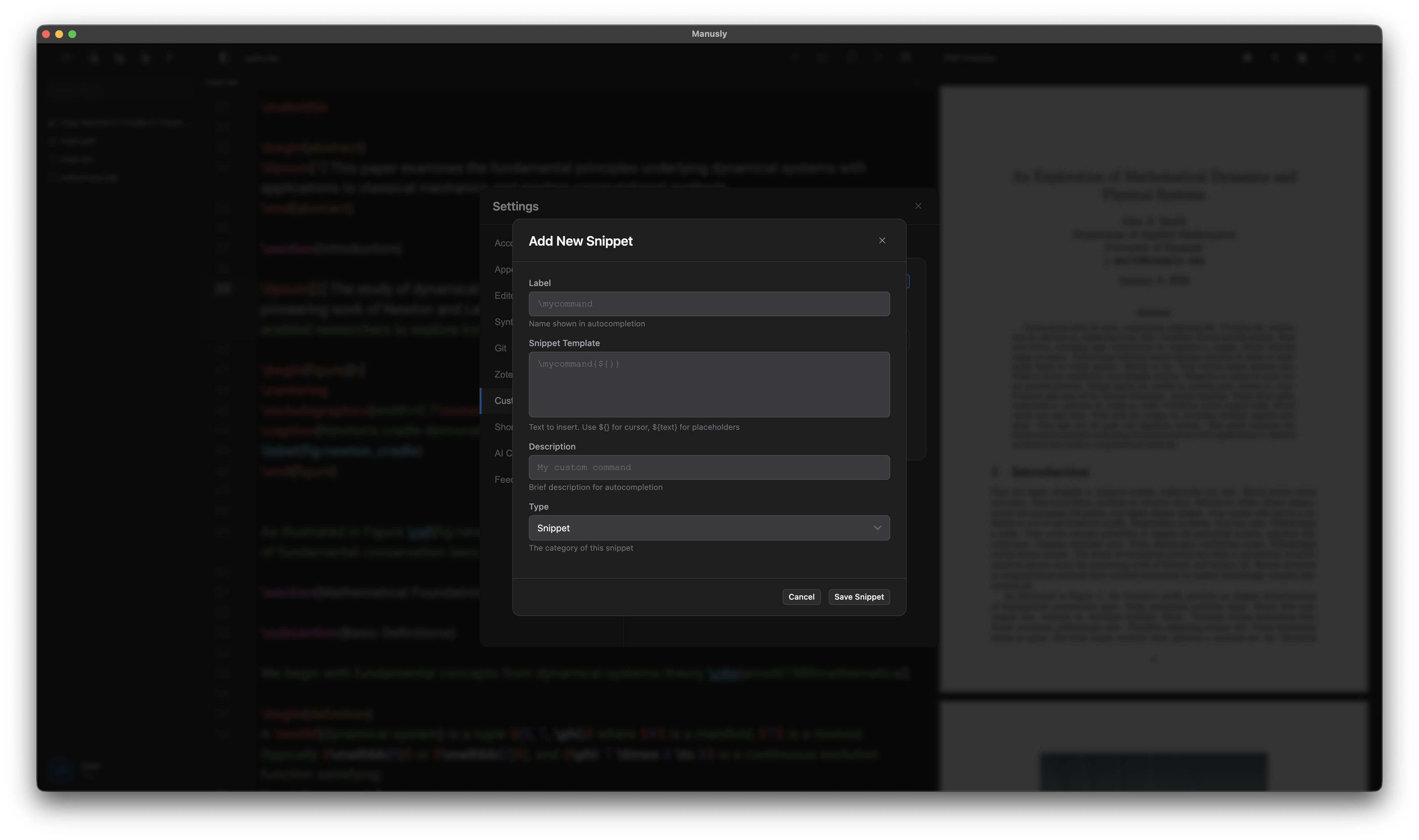Click the Save Snippet button

coord(859,597)
